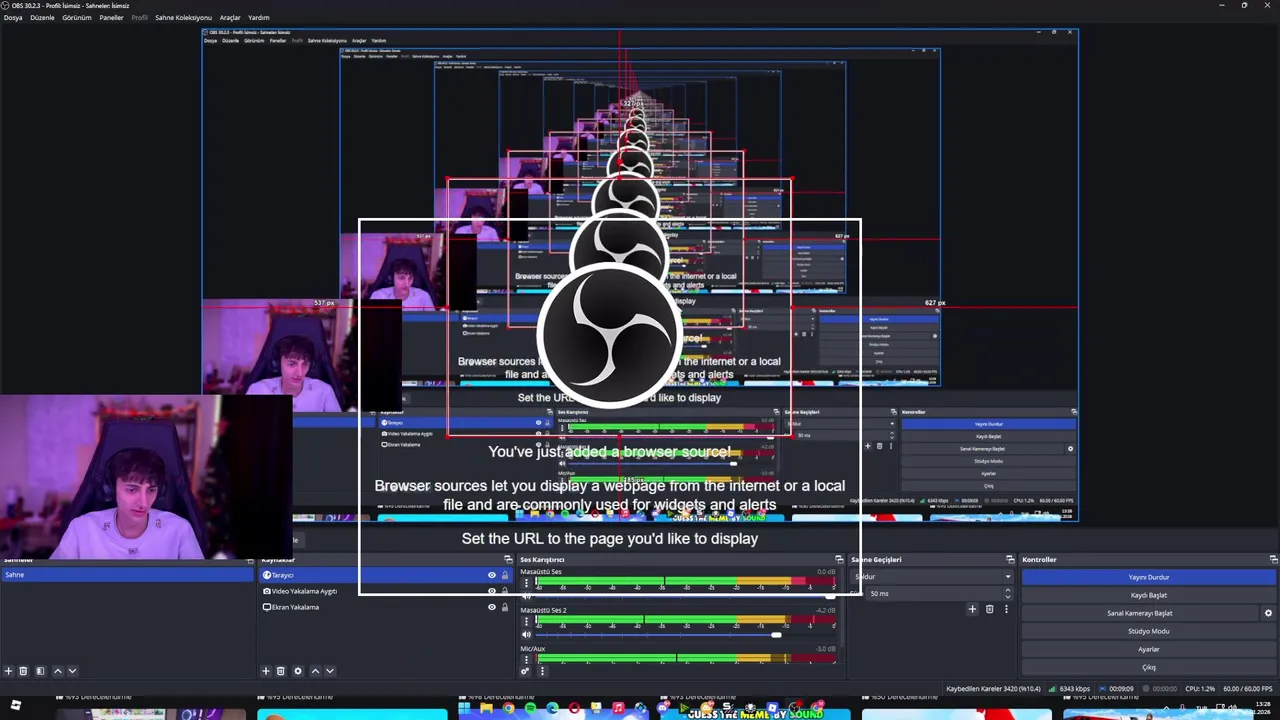Screen dimensions: 1280x720
Task: Move scene up arrow in the Sahneler toolbar
Action: 57,671
